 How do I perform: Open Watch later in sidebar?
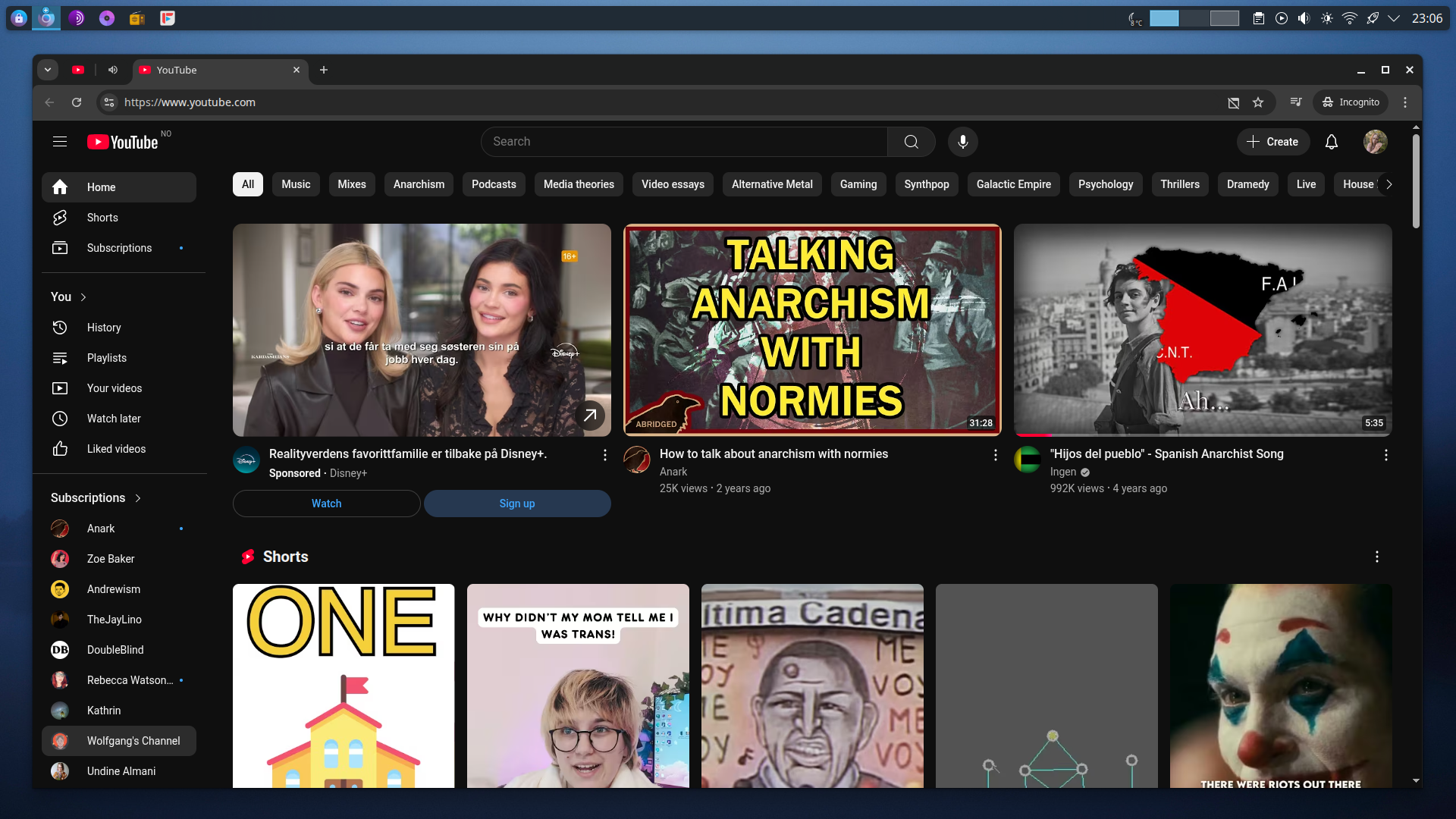coord(119,419)
